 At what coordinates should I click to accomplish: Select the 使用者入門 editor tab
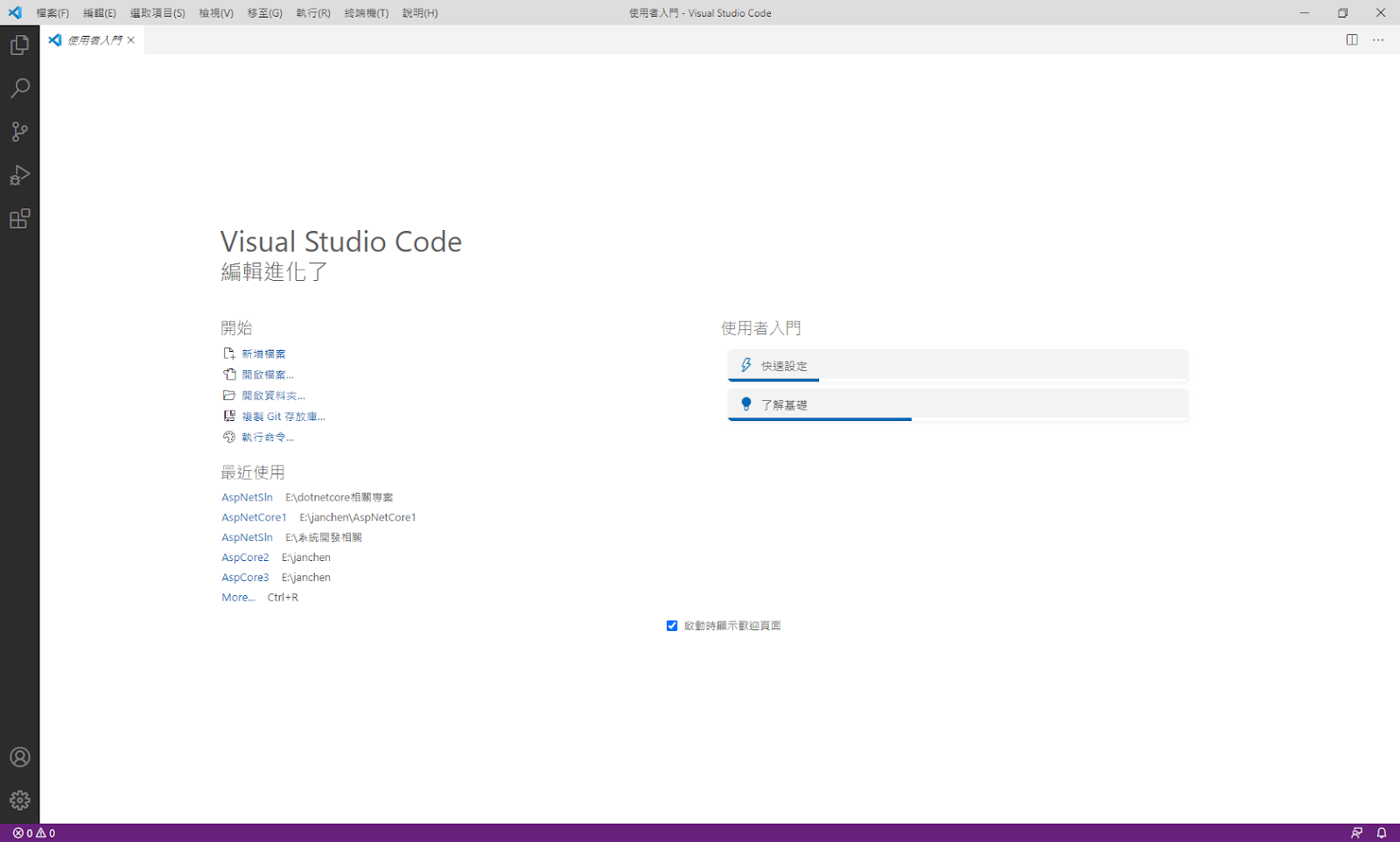click(93, 40)
